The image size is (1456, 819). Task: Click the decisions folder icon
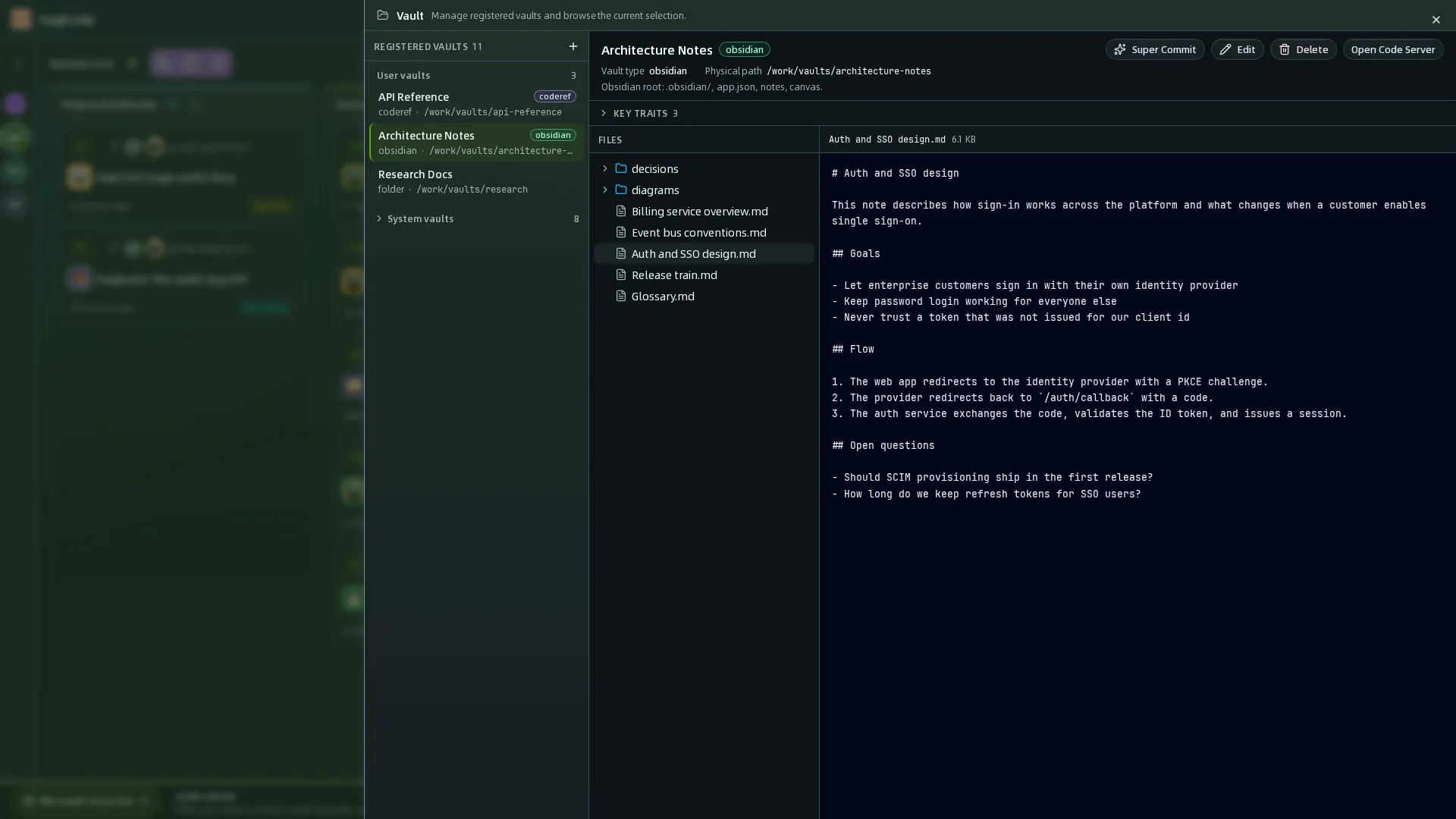point(620,168)
